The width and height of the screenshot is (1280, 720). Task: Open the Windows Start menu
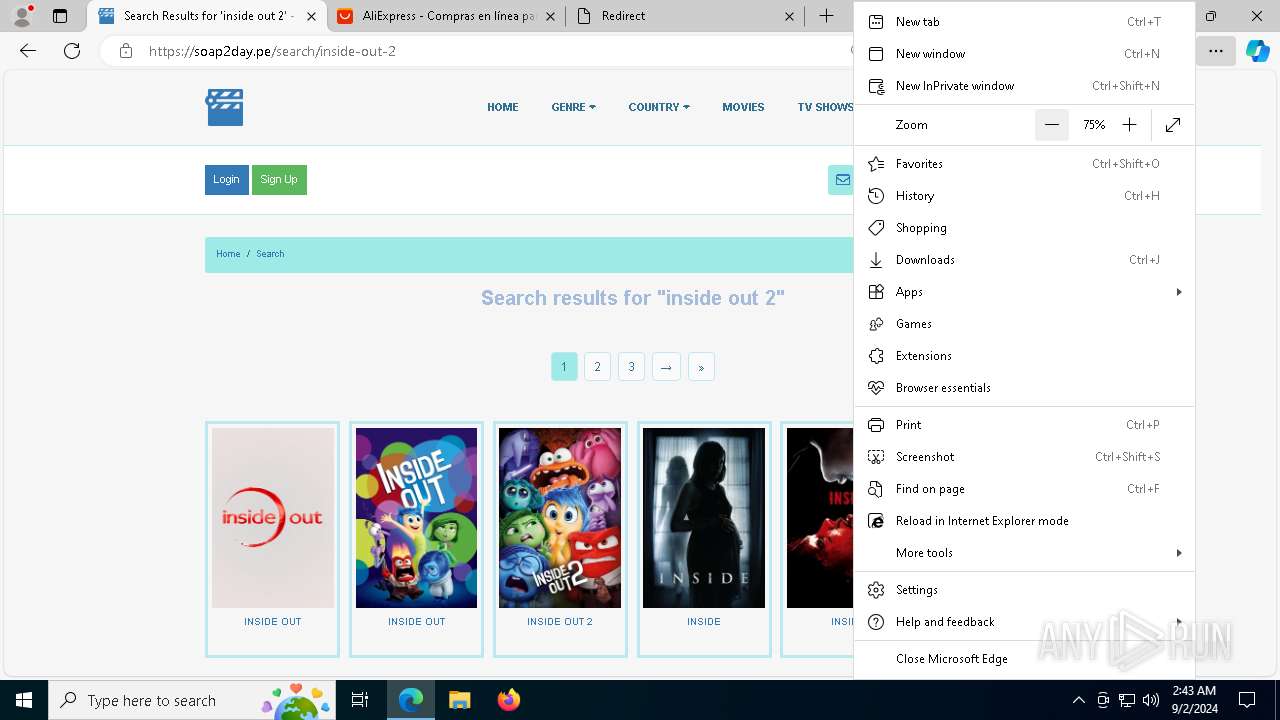tap(24, 700)
